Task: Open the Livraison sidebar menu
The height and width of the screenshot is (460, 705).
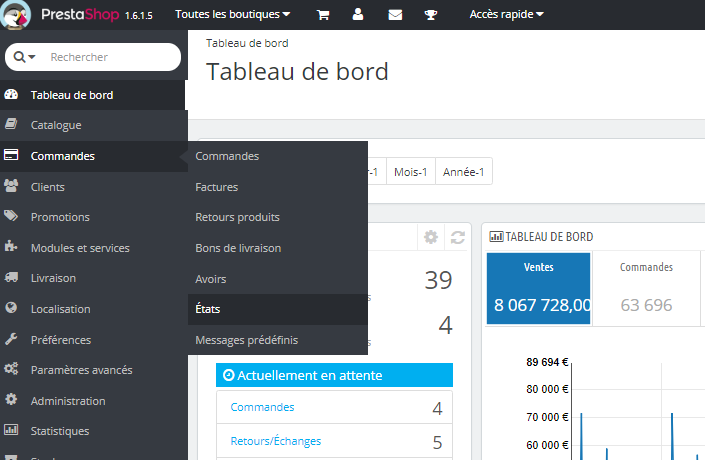Action: pos(94,278)
